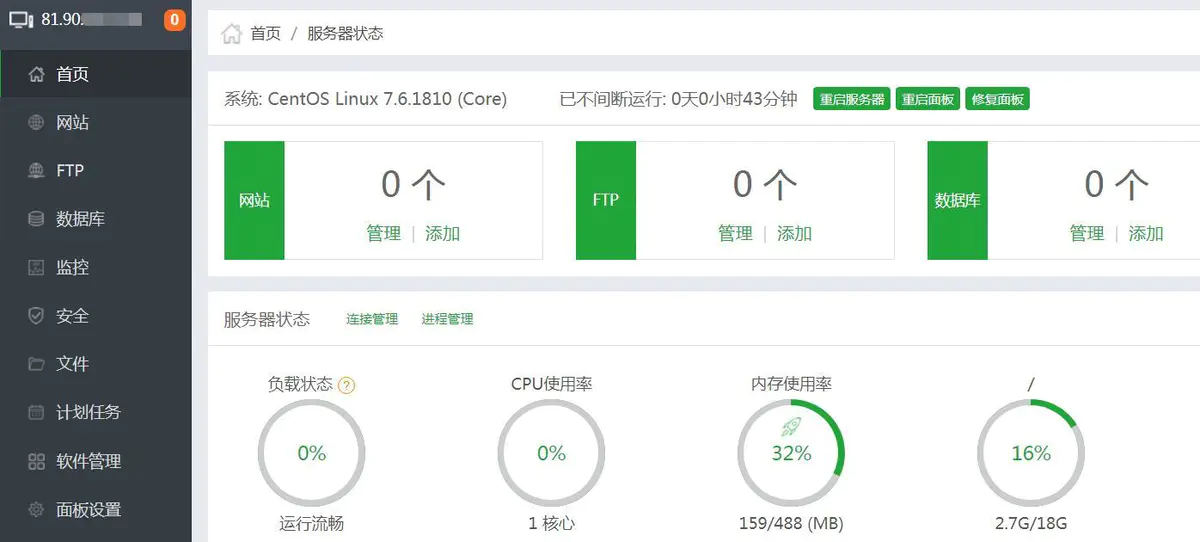
Task: Click the rocket icon in the memory gauge
Action: click(790, 428)
